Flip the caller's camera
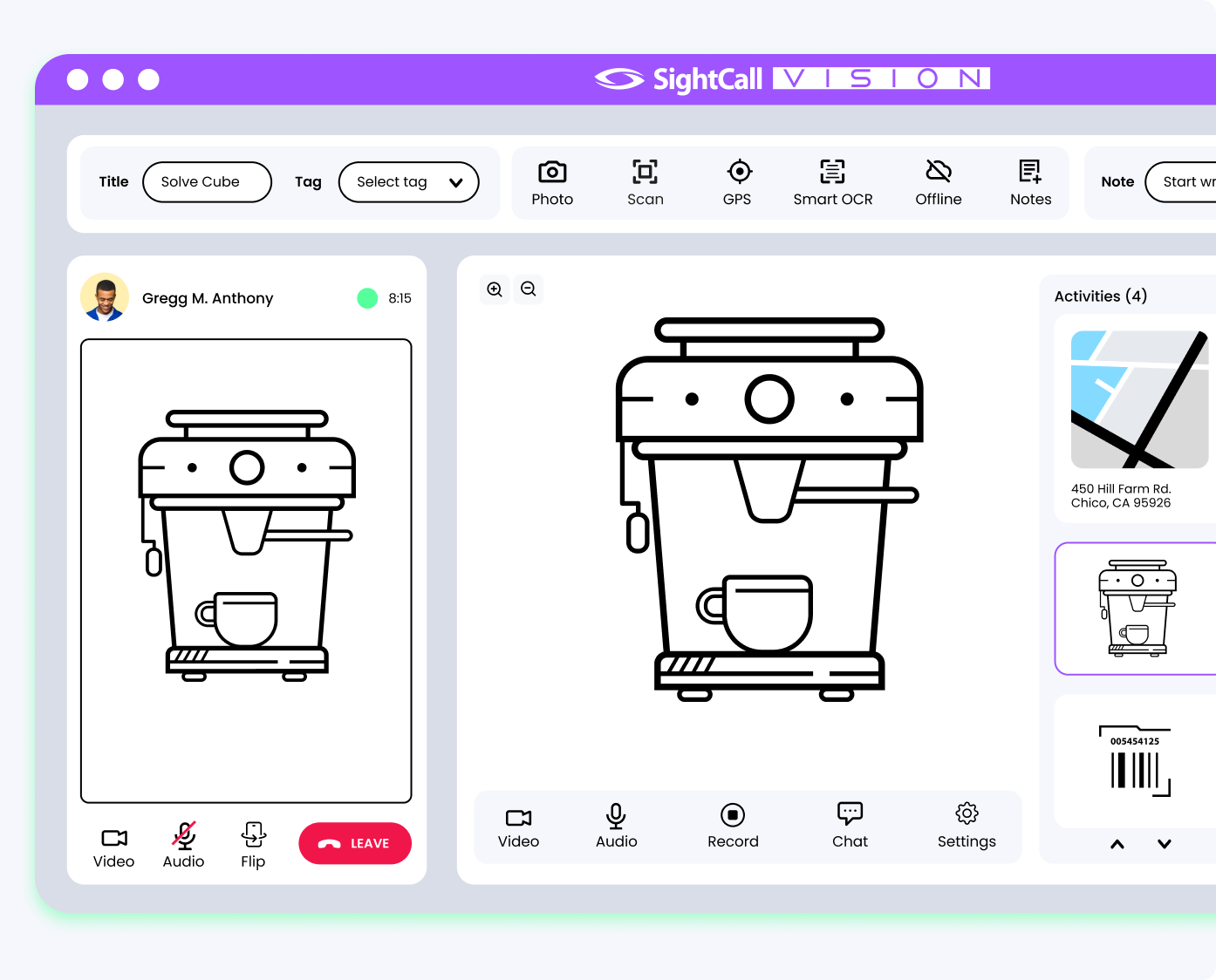The image size is (1216, 980). (253, 845)
